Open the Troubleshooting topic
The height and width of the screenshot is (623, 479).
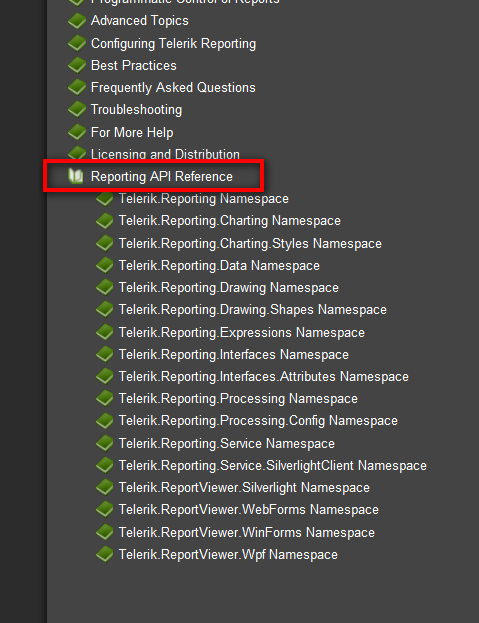(137, 110)
